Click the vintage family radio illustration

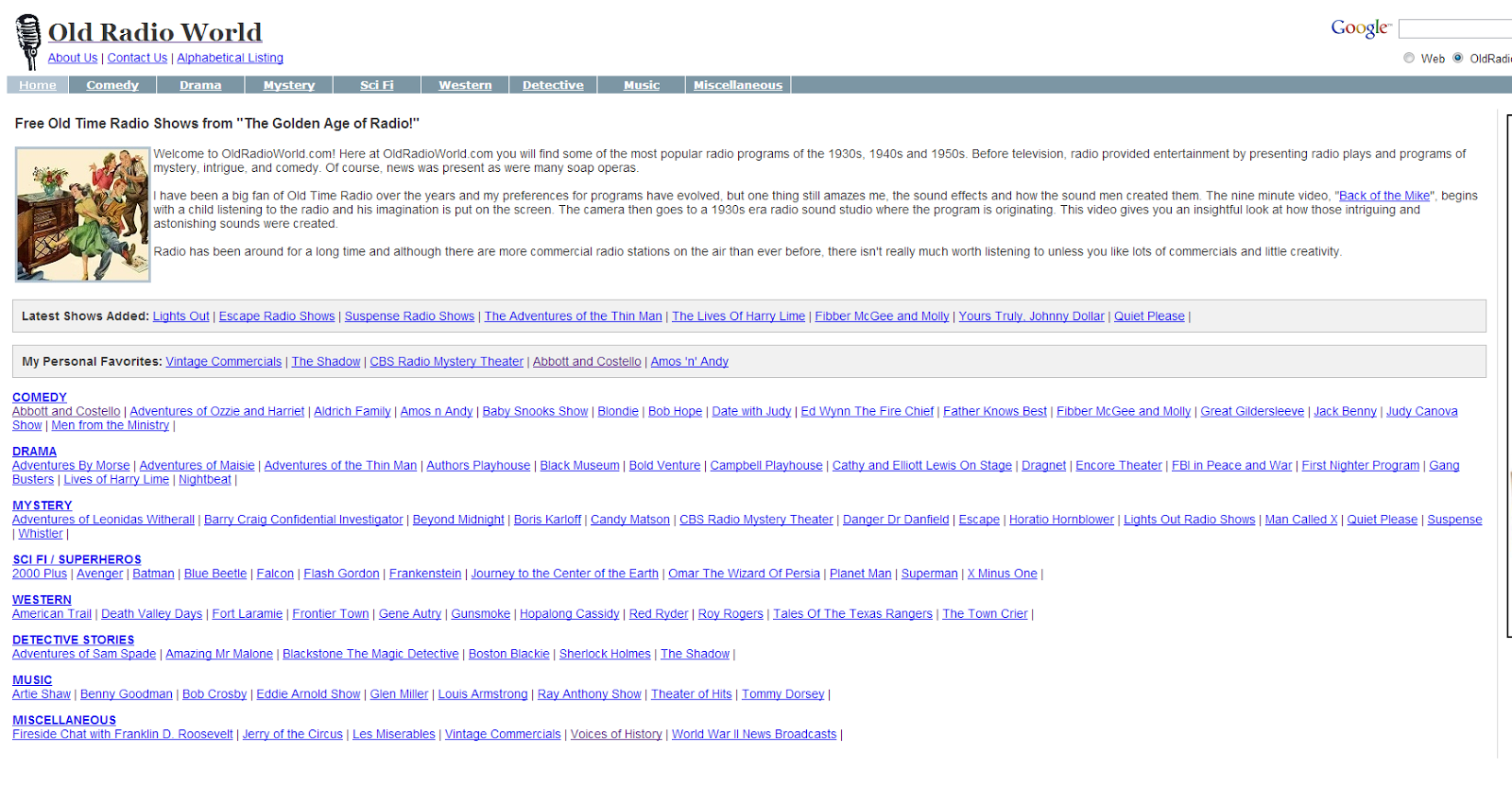(83, 214)
